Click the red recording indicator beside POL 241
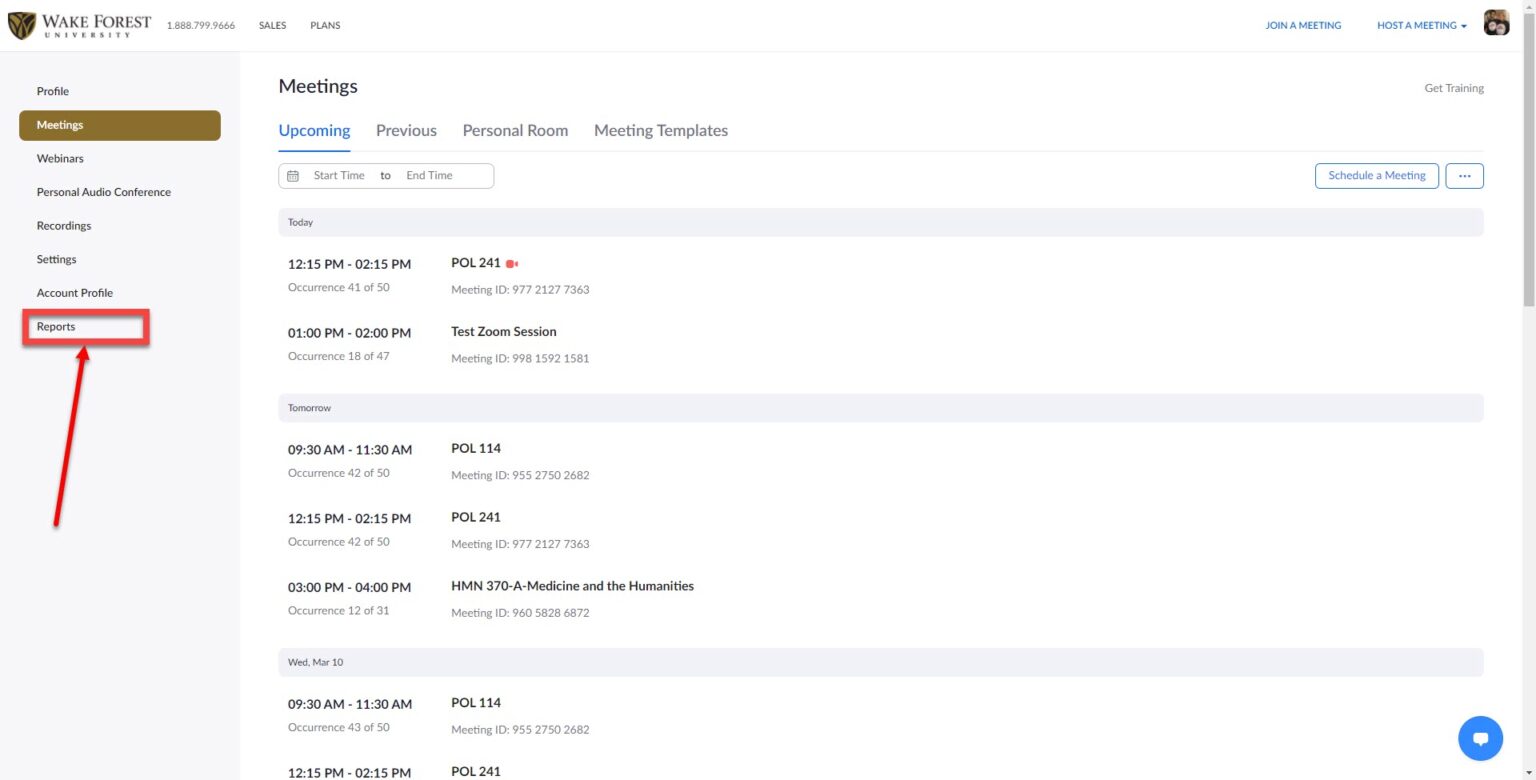 click(x=512, y=263)
